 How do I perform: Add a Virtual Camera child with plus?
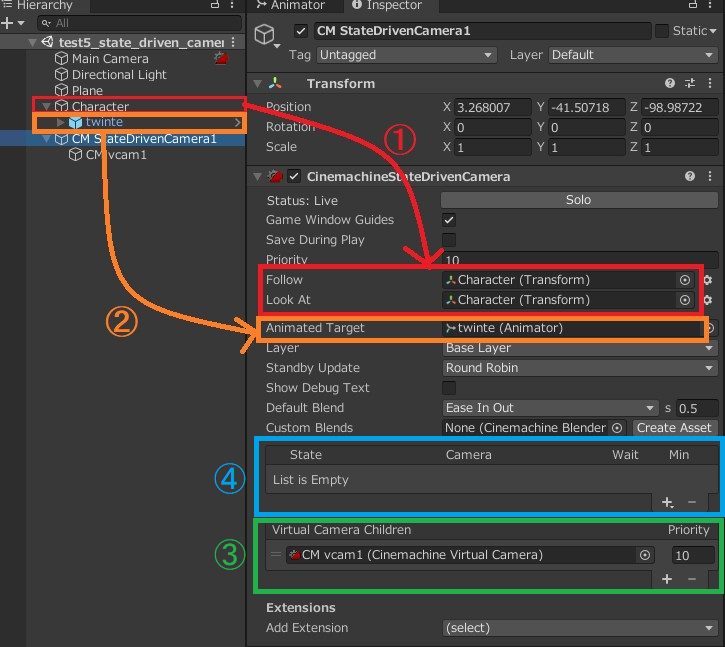(x=667, y=579)
